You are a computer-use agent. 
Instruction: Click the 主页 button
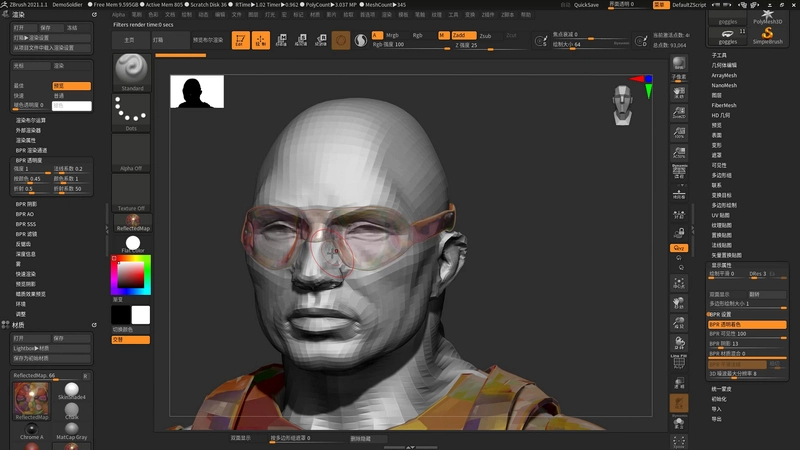click(130, 40)
